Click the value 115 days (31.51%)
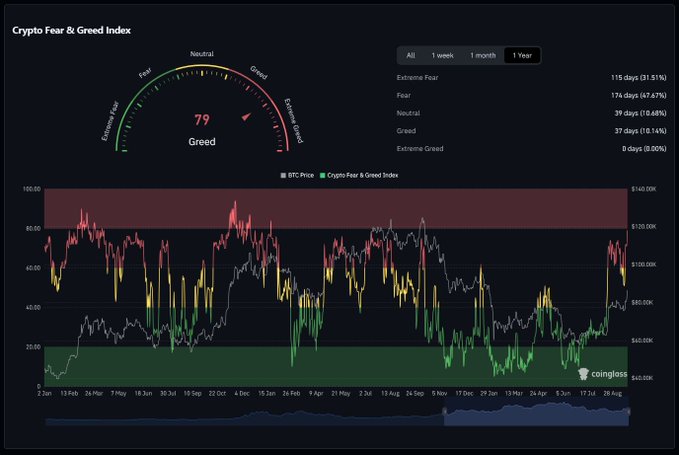This screenshot has width=679, height=455. tap(639, 77)
